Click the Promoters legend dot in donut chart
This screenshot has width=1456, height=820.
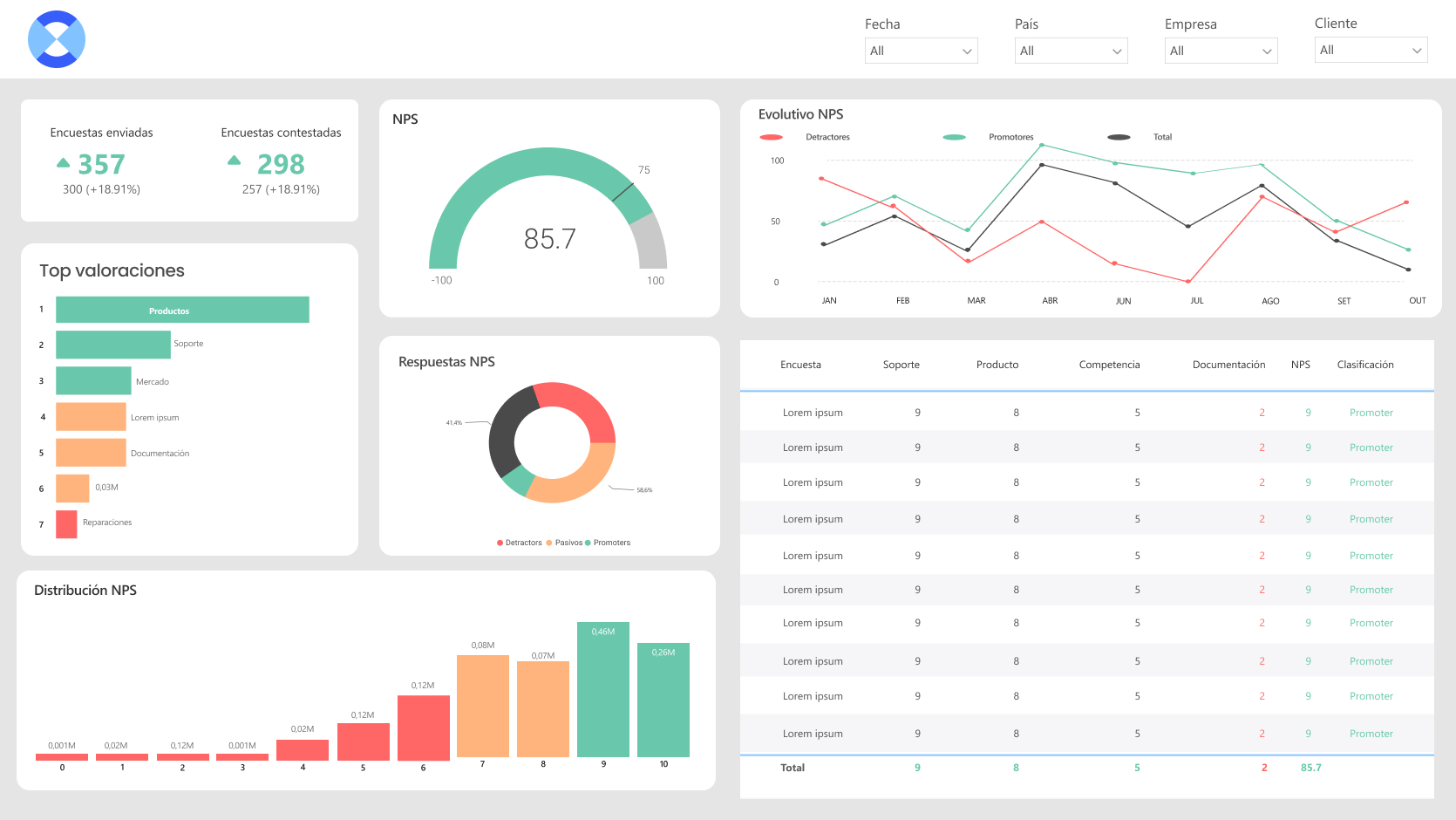click(588, 543)
